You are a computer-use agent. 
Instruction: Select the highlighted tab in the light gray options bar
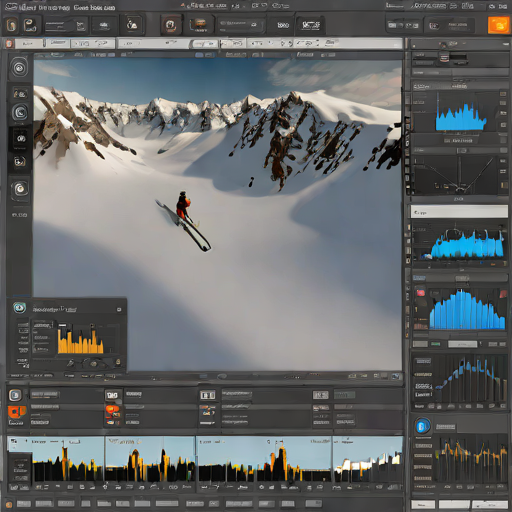point(204,44)
